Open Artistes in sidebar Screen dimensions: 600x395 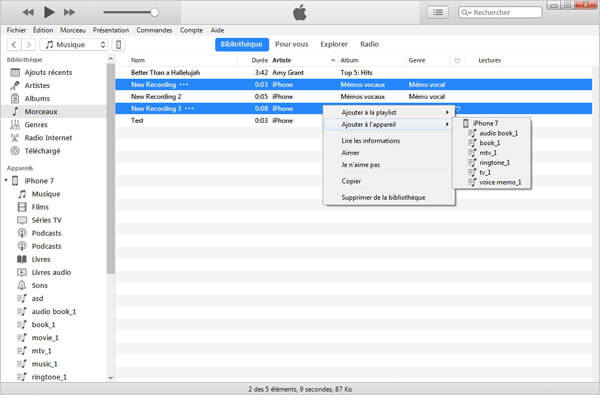point(37,85)
